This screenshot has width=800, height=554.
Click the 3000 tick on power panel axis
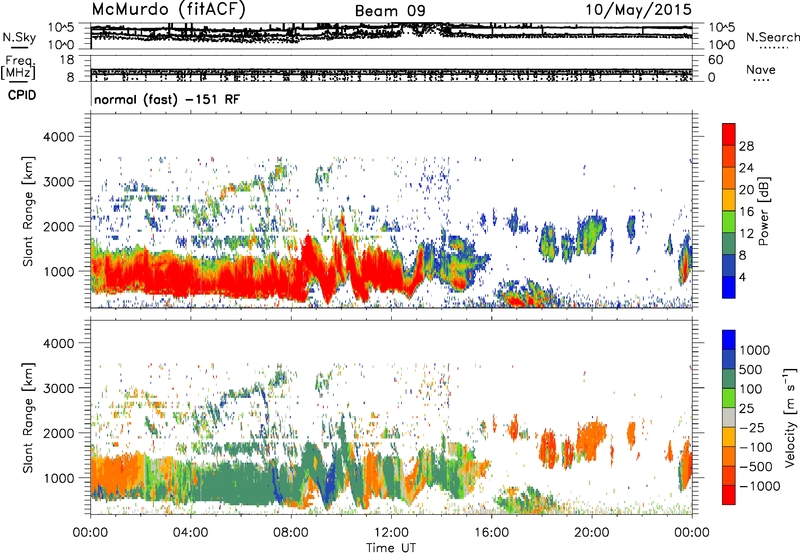(59, 182)
